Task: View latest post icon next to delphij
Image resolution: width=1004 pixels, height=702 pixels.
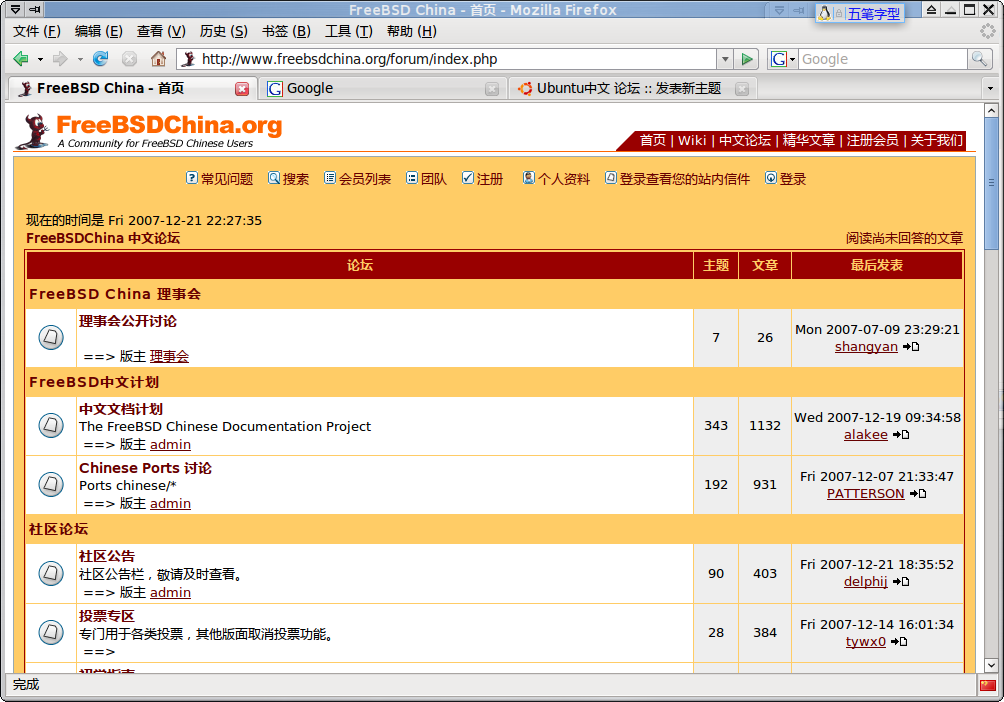Action: (x=901, y=582)
